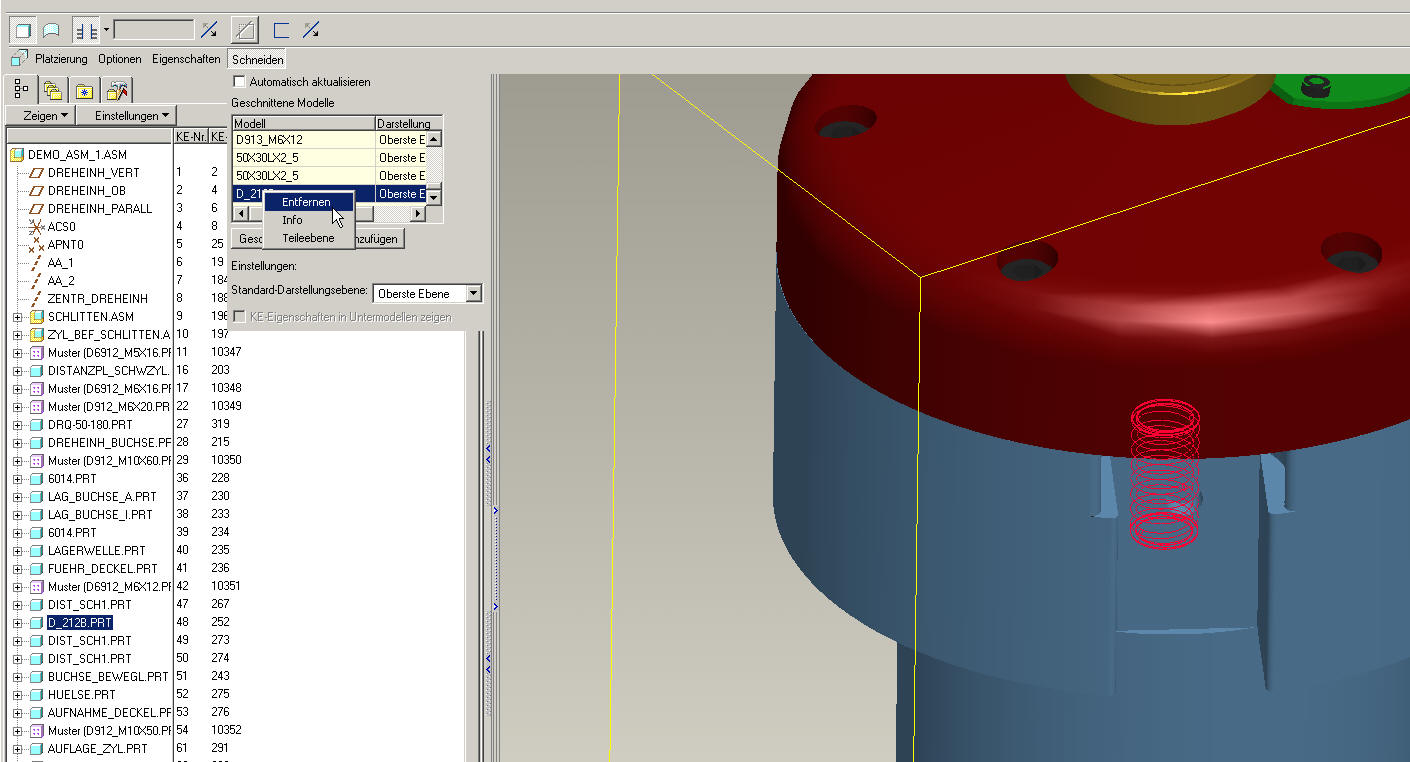Viewport: 1410px width, 762px height.
Task: Open the Standard-Darstellungsebene dropdown
Action: tap(473, 294)
